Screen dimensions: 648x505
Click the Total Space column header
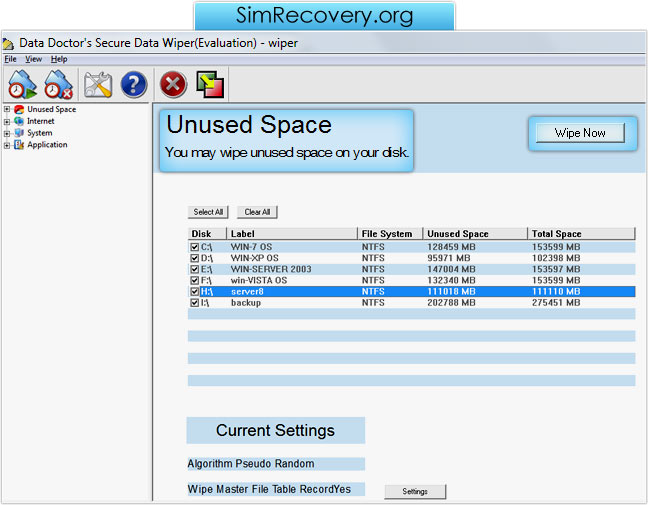click(581, 234)
